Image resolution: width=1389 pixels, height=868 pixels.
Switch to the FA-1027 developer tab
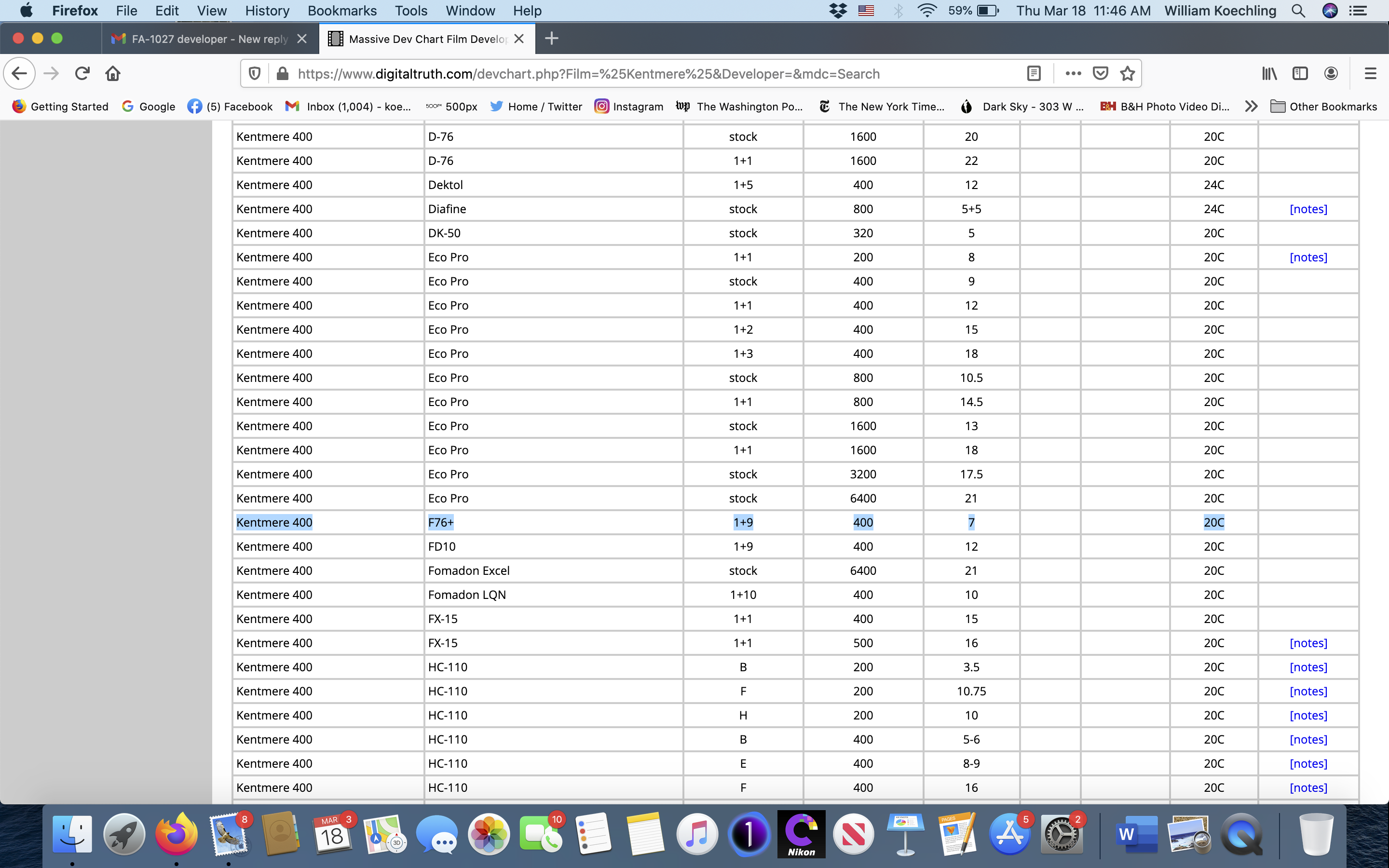(x=210, y=39)
